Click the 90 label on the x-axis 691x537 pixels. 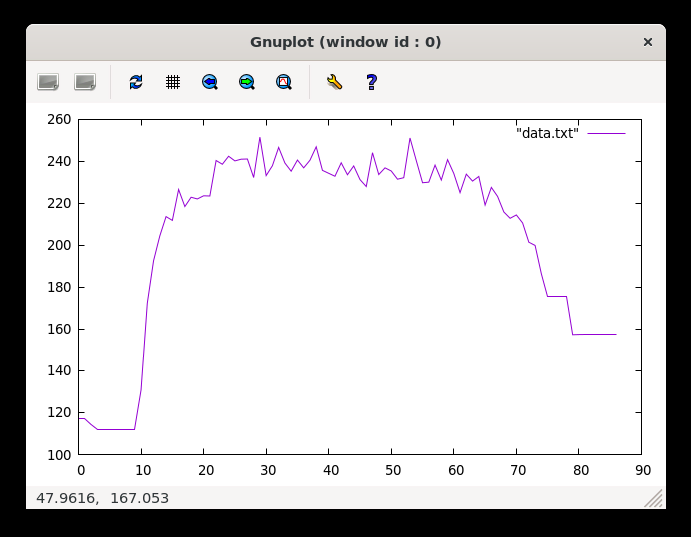642,469
